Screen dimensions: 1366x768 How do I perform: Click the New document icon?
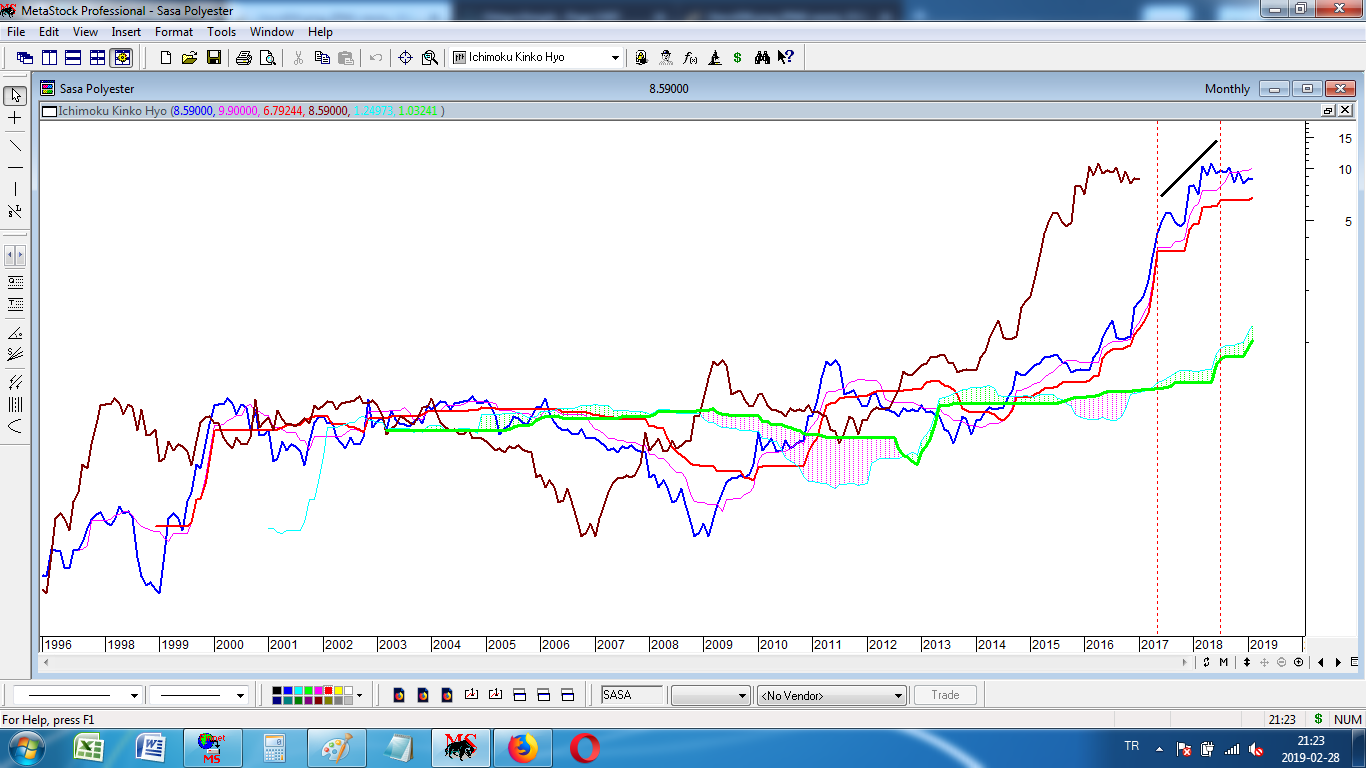click(166, 58)
